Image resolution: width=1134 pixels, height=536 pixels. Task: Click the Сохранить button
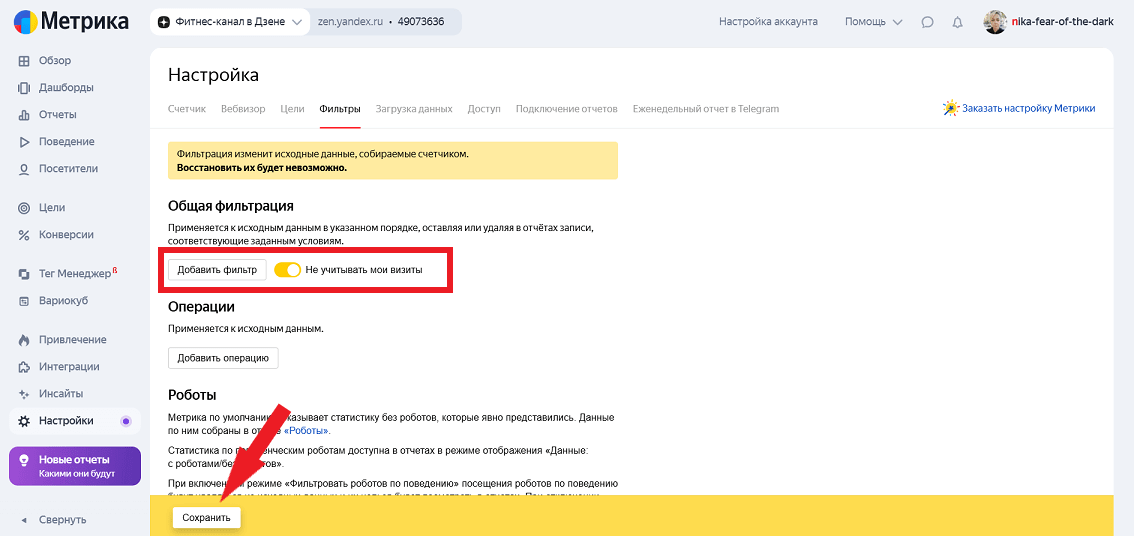tap(206, 518)
